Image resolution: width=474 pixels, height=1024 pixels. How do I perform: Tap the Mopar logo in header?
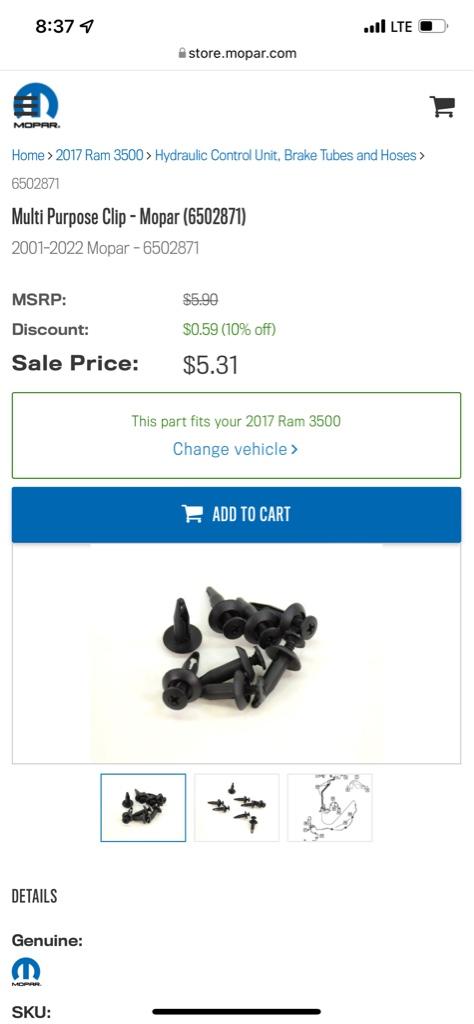point(37,106)
